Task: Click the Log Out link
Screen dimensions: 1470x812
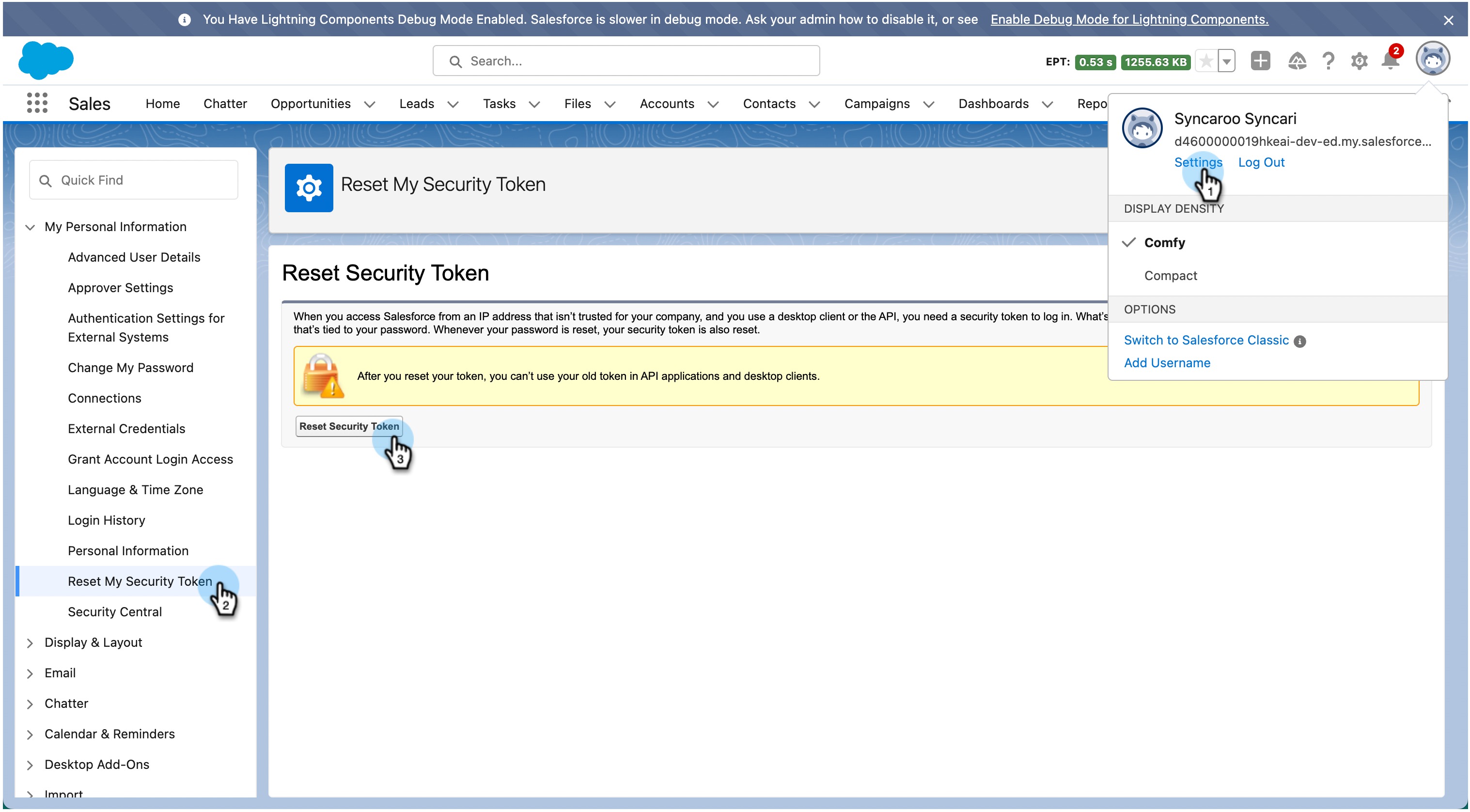Action: 1261,162
